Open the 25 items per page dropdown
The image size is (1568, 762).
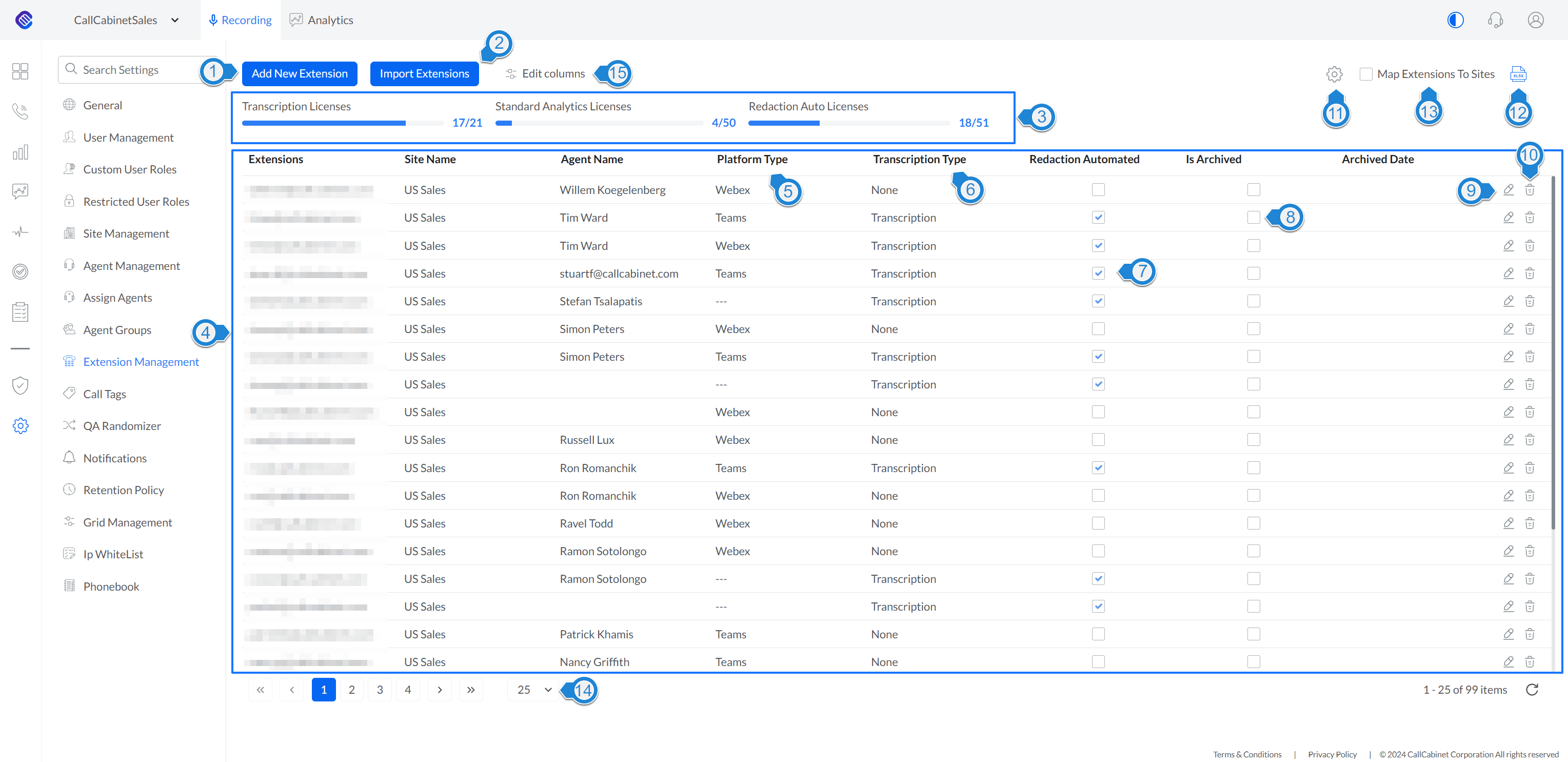(x=534, y=690)
